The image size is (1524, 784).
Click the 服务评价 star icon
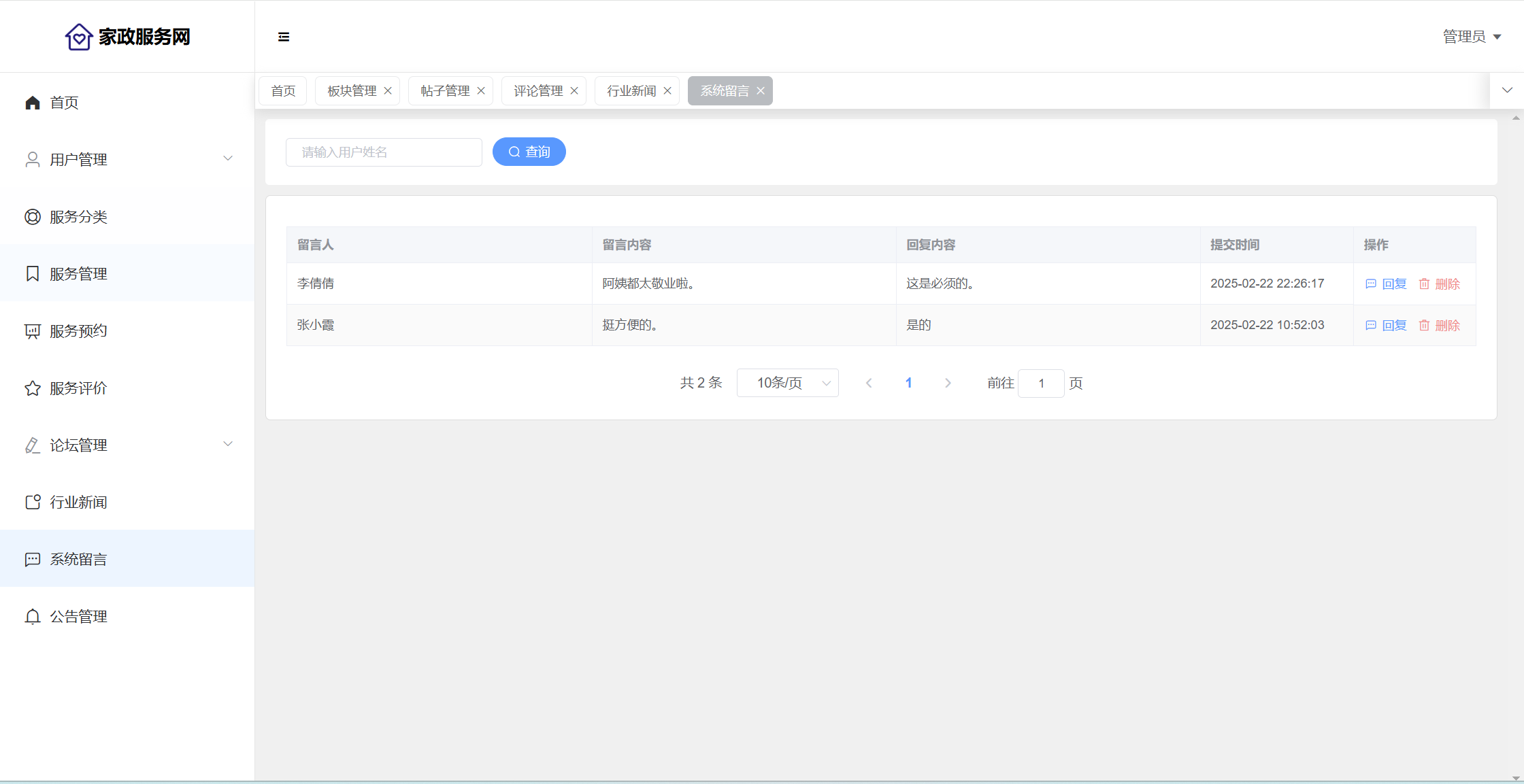tap(33, 388)
